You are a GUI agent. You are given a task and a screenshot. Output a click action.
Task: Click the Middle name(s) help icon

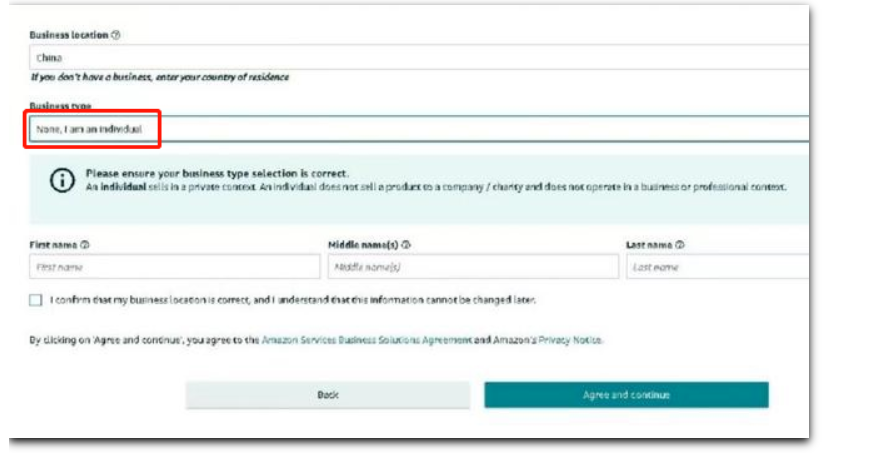tap(406, 245)
